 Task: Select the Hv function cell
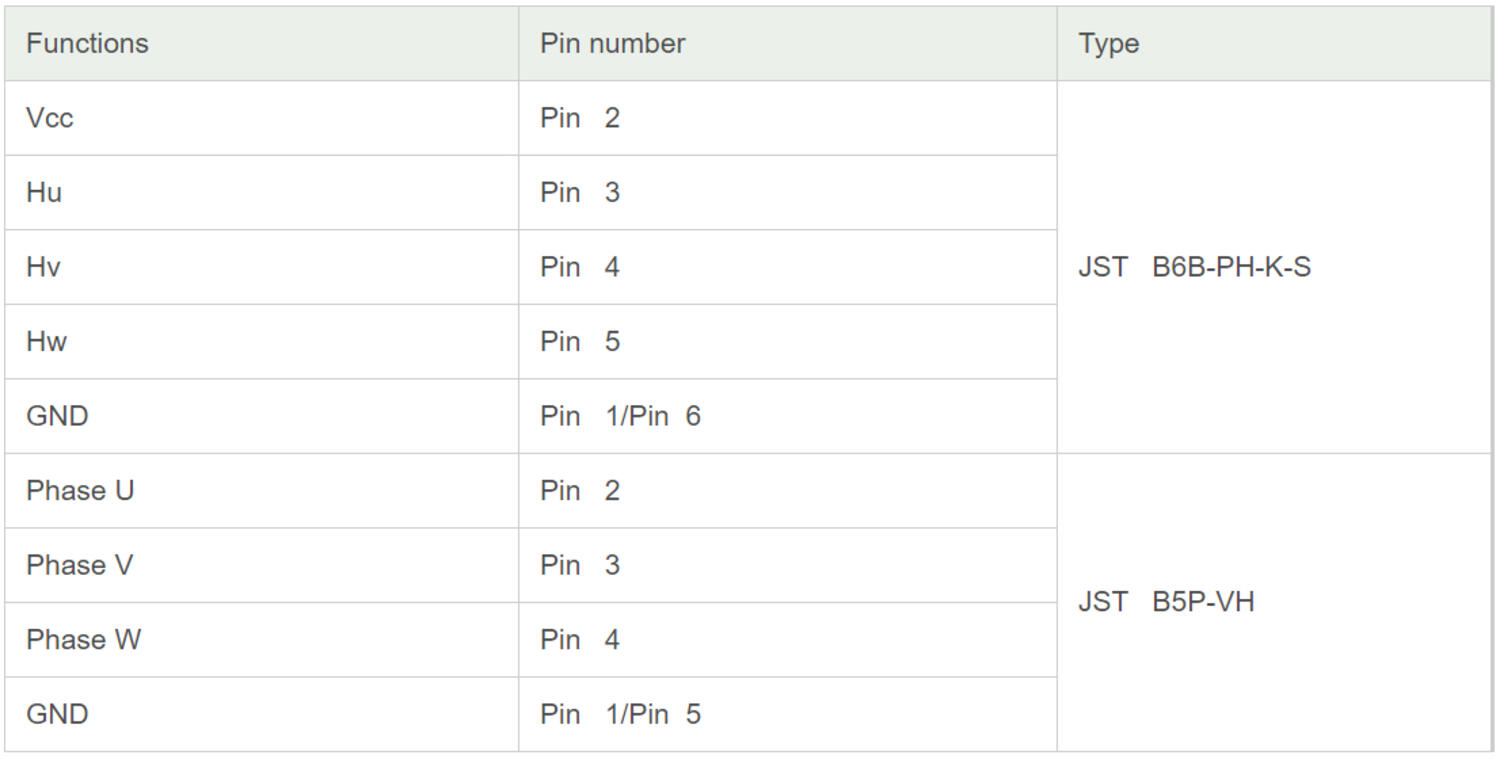(x=43, y=267)
